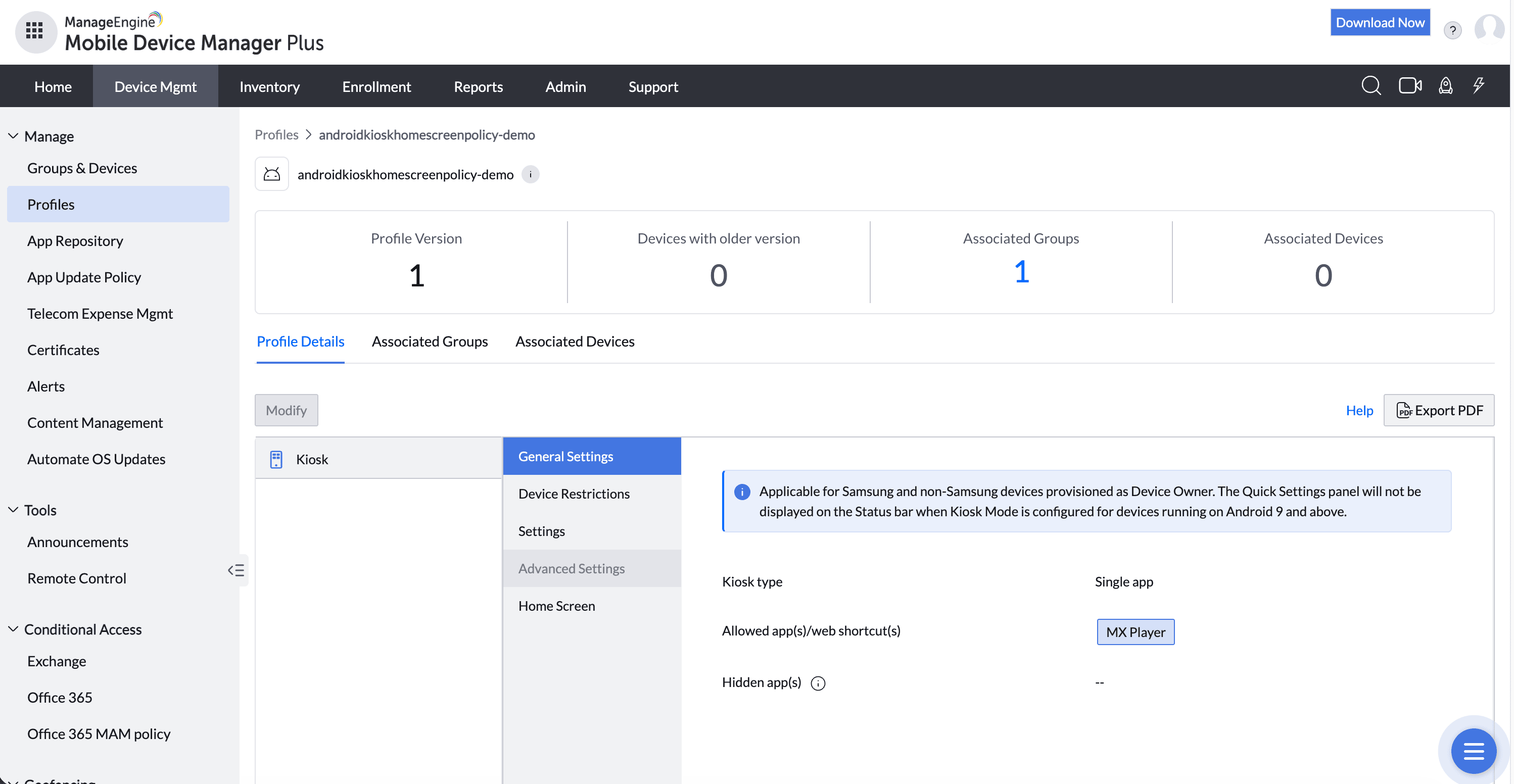Image resolution: width=1514 pixels, height=784 pixels.
Task: Open the floating chat menu button
Action: (x=1473, y=751)
